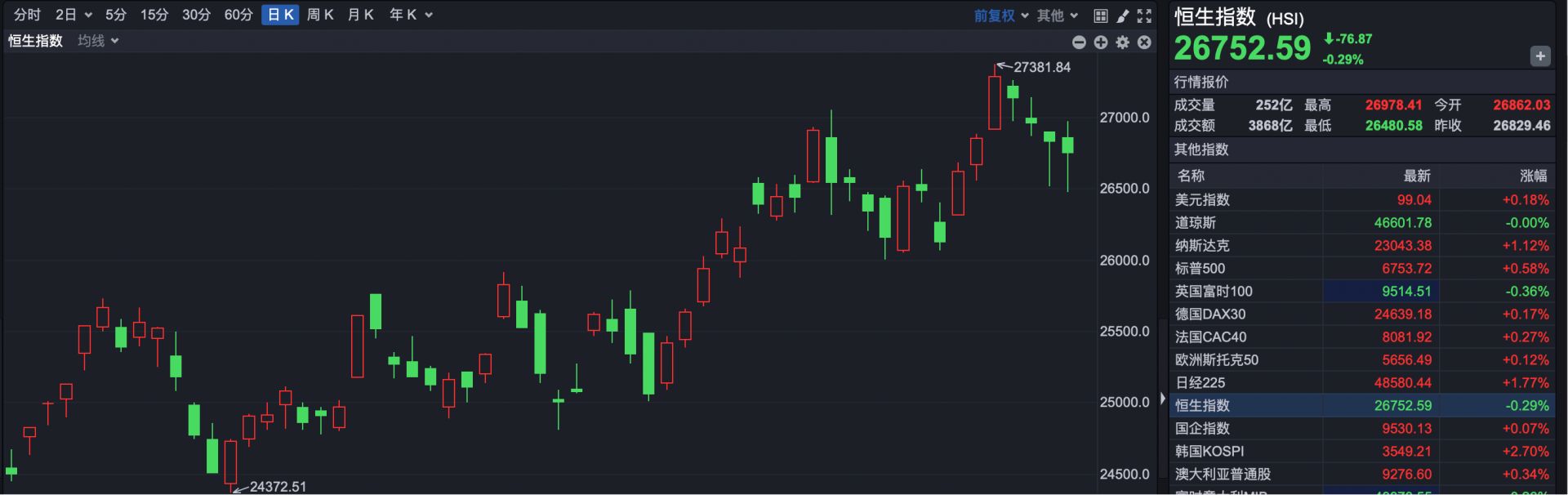Select the 60分 timeframe tab
Image resolution: width=1568 pixels, height=495 pixels.
point(238,15)
